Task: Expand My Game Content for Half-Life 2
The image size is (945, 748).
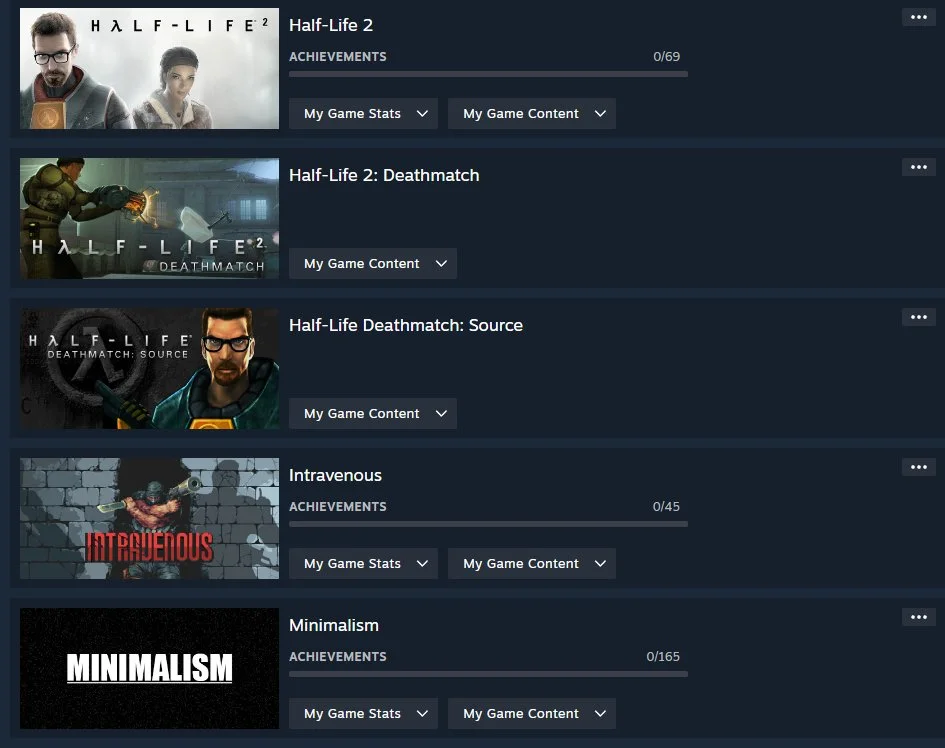Action: [532, 113]
